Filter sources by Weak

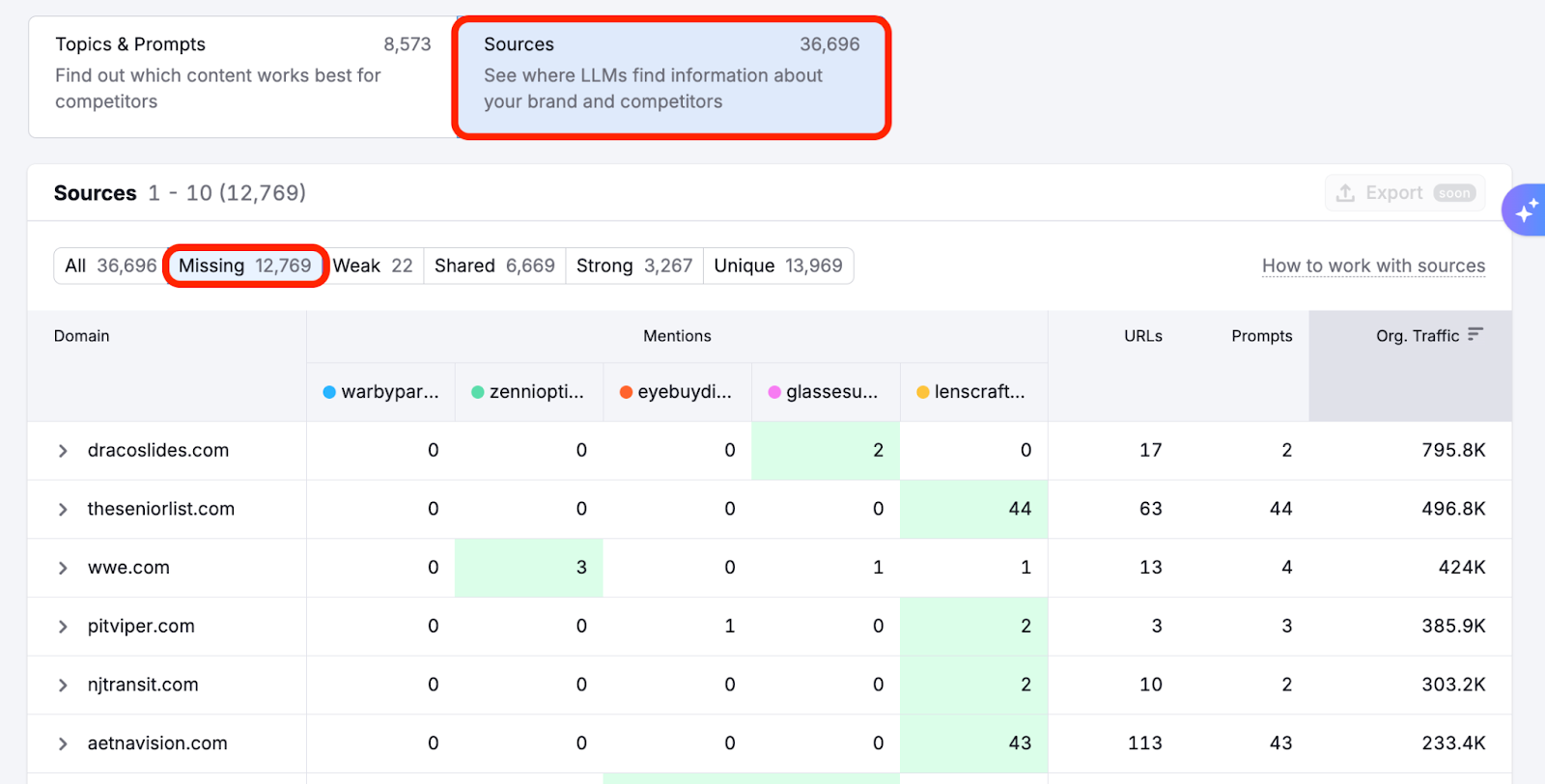373,266
